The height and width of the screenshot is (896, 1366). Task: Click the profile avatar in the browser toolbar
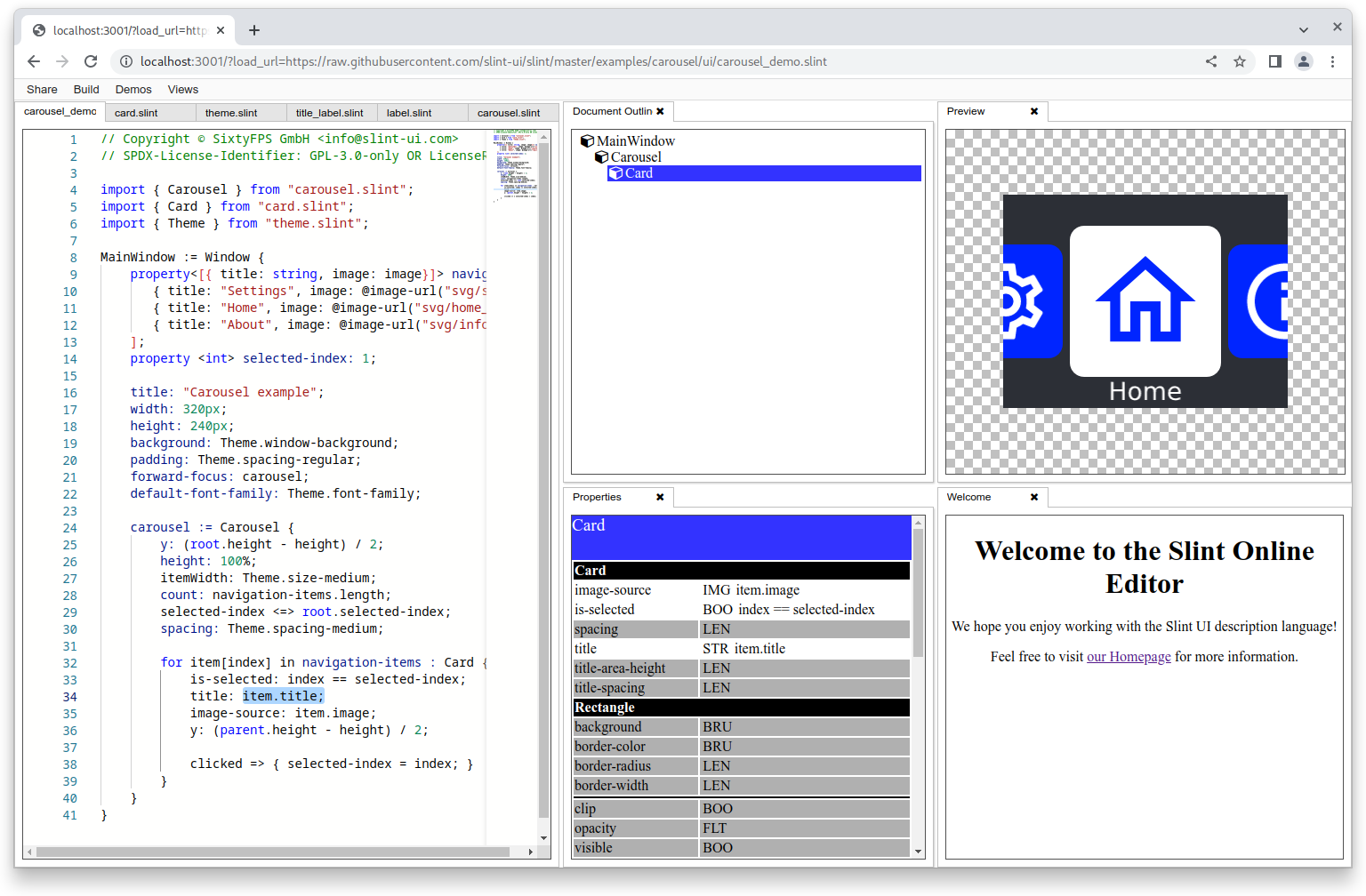click(1304, 61)
